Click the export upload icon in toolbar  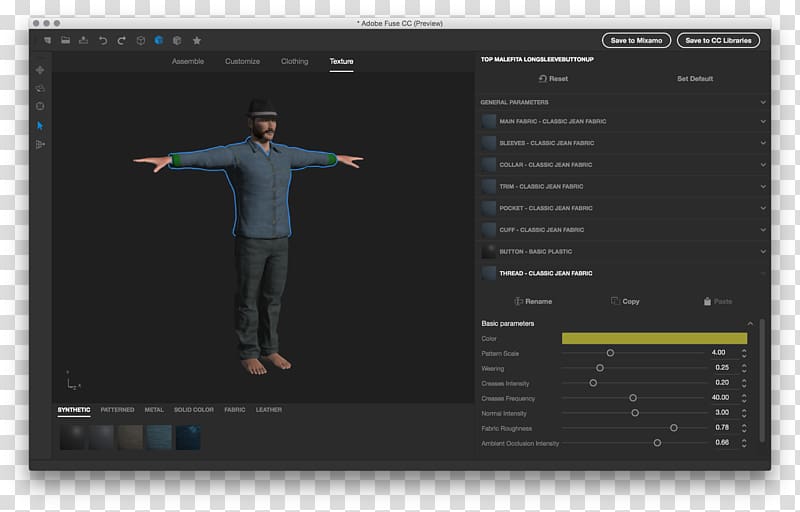click(x=83, y=40)
